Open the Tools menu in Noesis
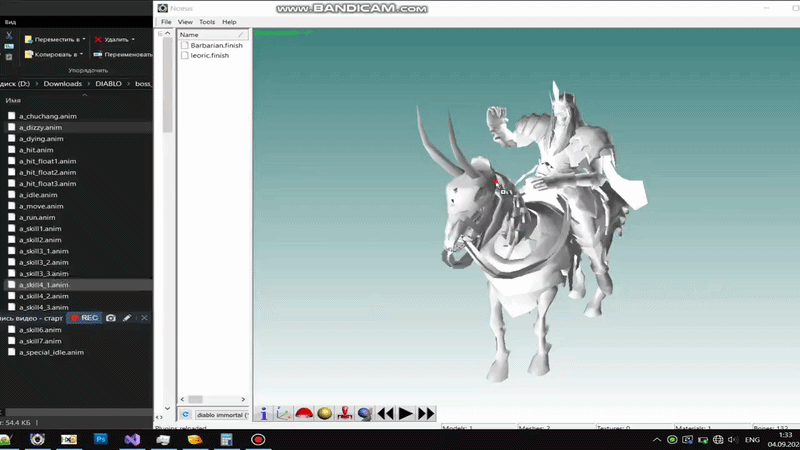The image size is (800, 450). (x=207, y=22)
